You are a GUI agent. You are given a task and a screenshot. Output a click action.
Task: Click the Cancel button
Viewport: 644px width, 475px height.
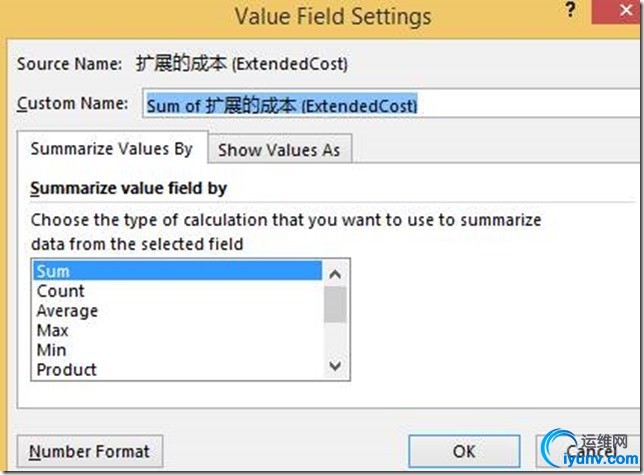pyautogui.click(x=590, y=452)
